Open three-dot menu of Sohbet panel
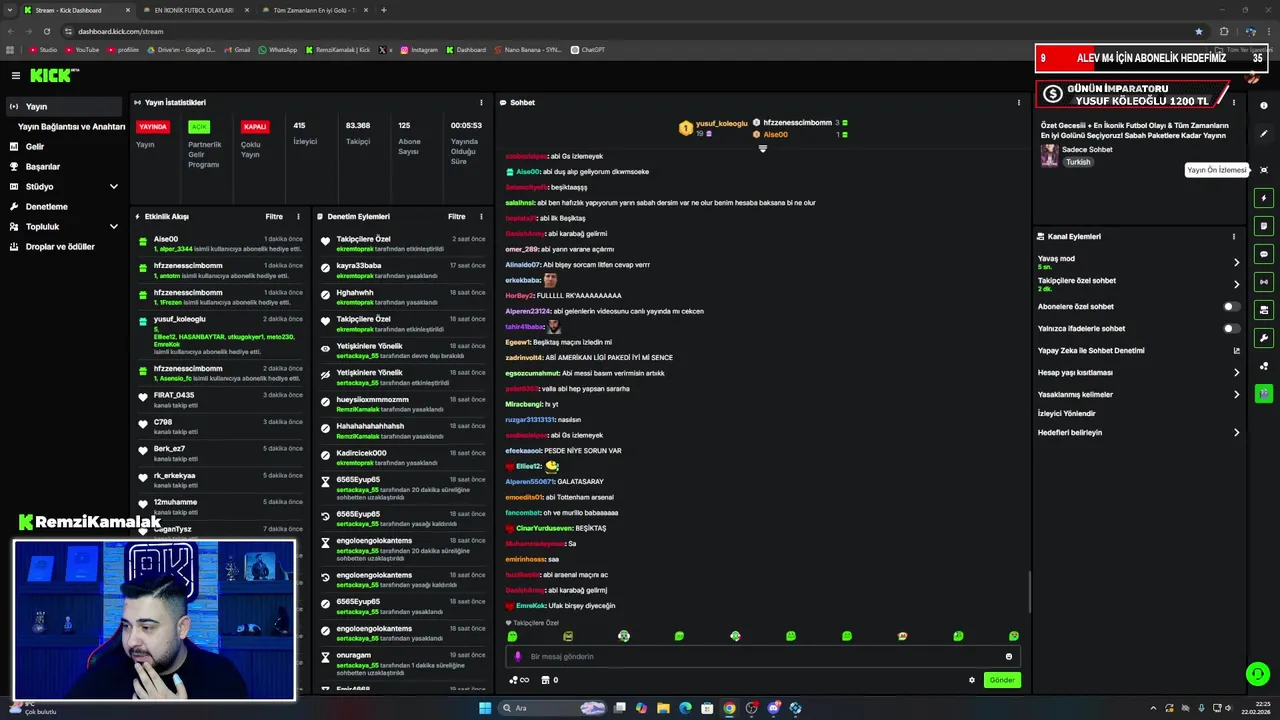 tap(1019, 102)
